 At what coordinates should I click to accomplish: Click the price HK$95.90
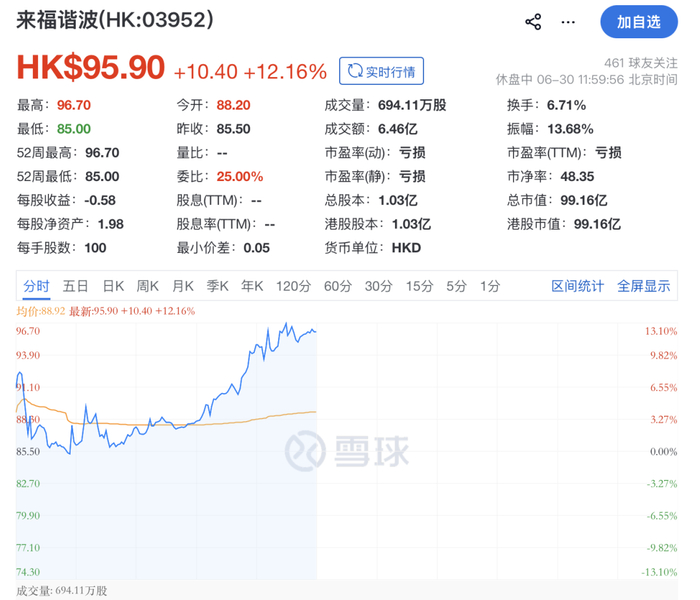pos(91,67)
